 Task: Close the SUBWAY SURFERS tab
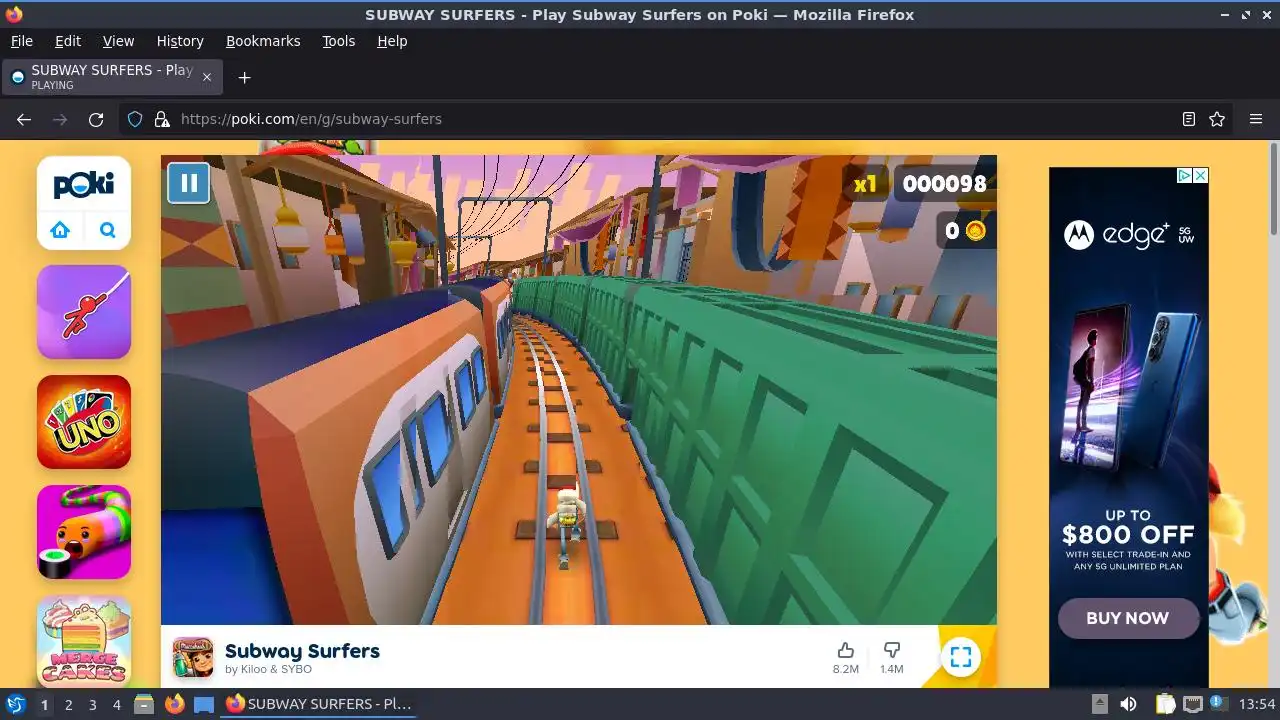[x=207, y=77]
